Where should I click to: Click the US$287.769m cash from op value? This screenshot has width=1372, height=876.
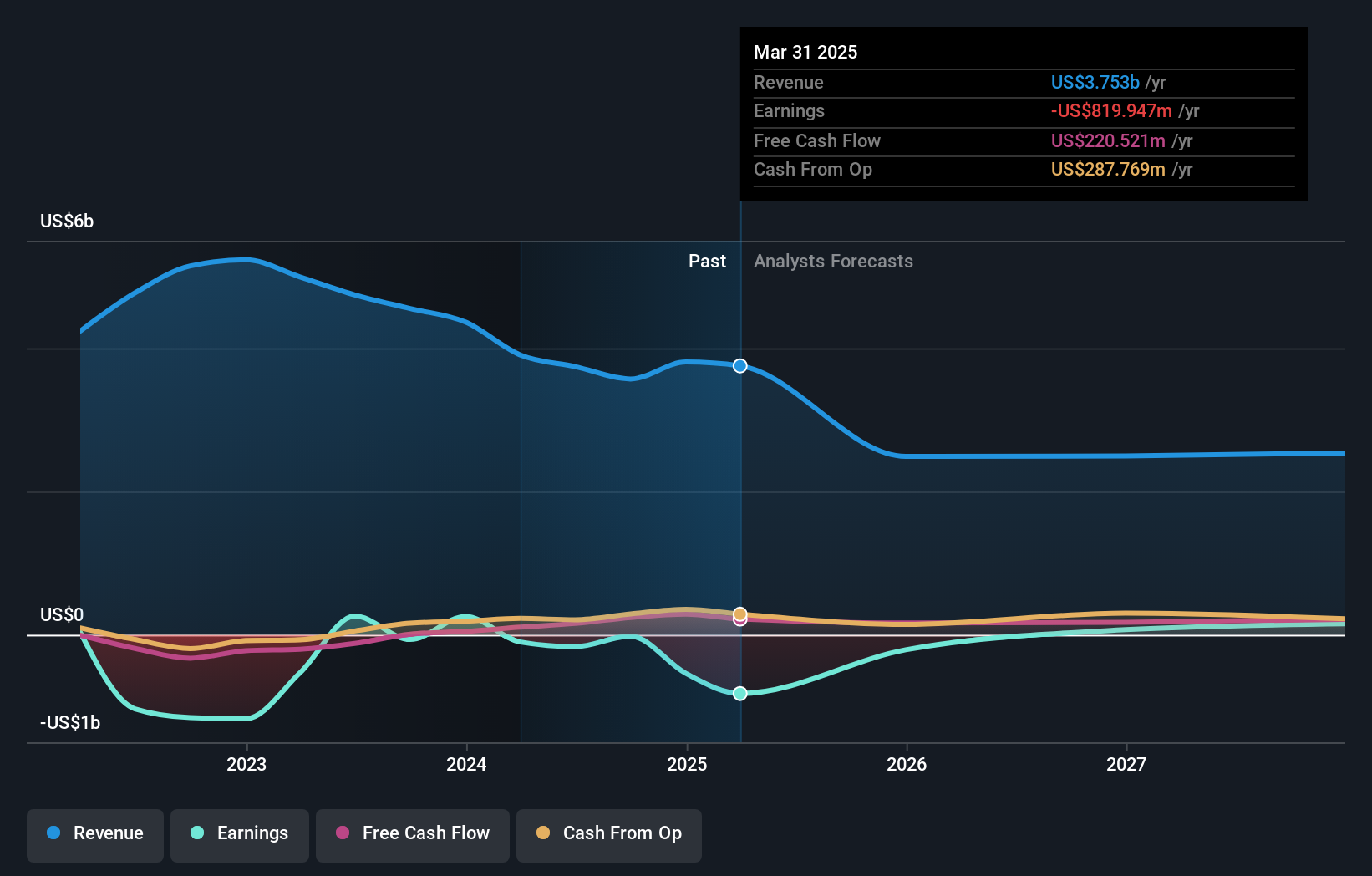1108,169
